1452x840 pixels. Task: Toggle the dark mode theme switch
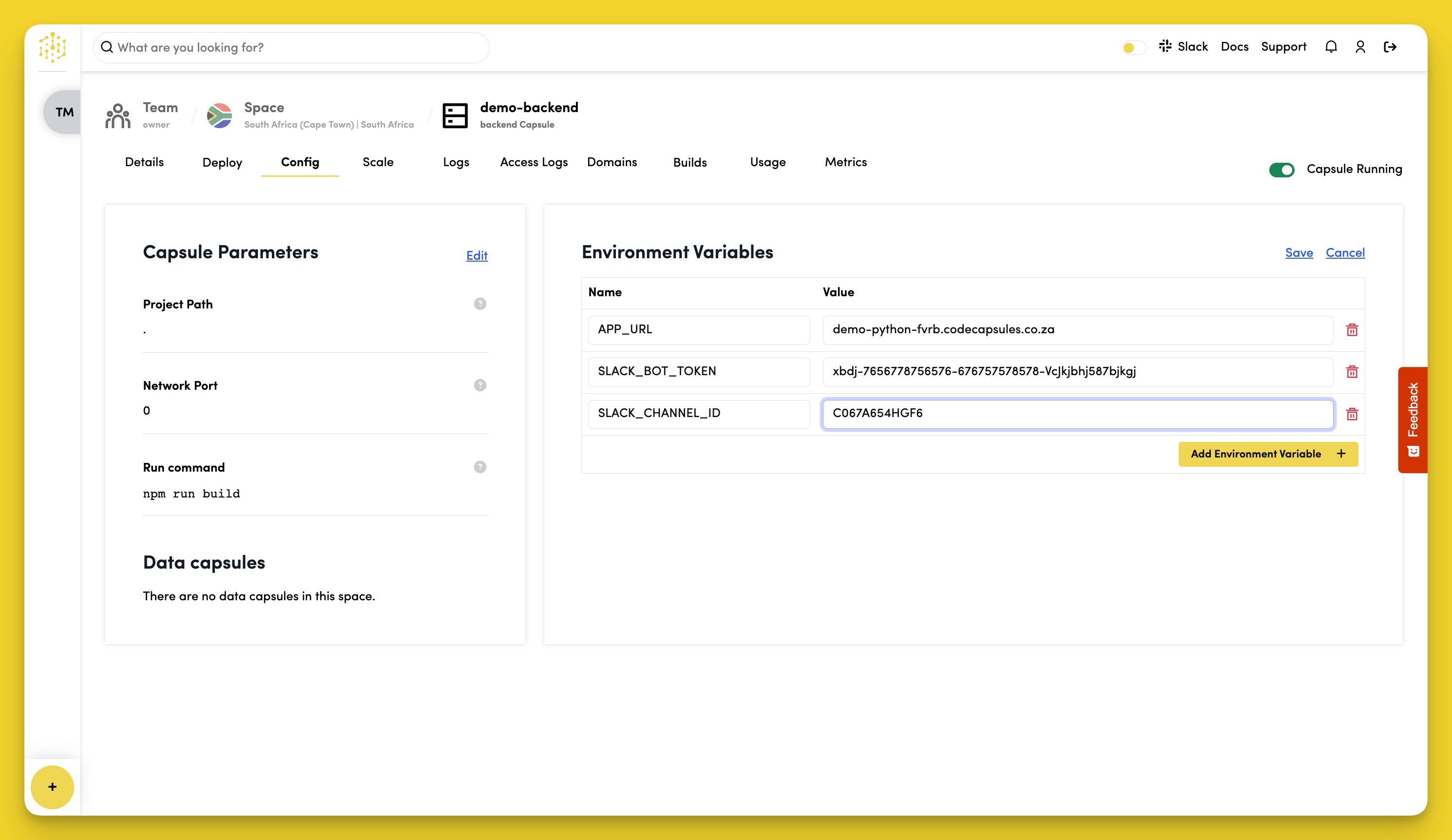(1133, 47)
